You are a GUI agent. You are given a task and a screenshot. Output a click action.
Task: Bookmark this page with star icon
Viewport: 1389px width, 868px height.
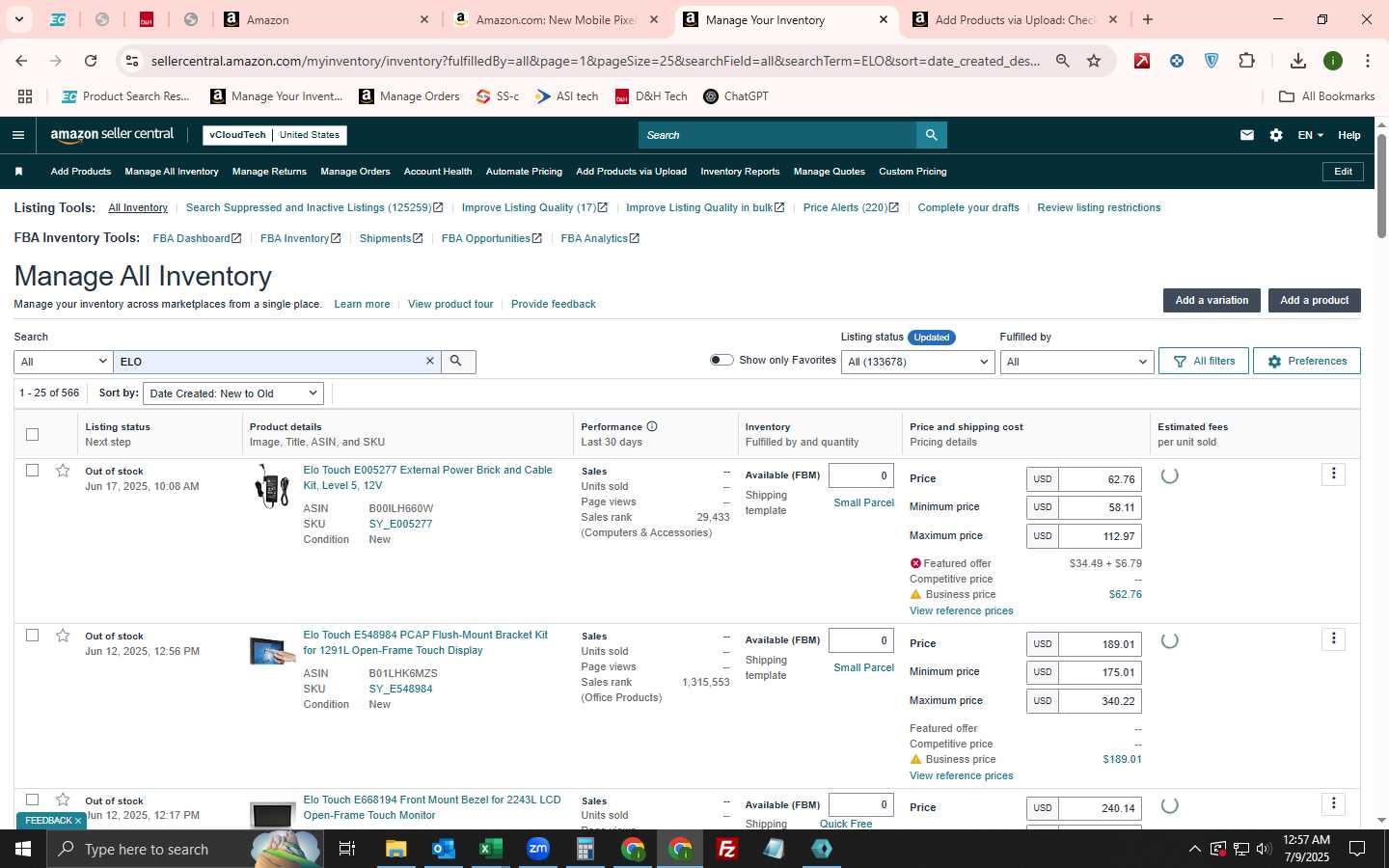coord(1094,61)
